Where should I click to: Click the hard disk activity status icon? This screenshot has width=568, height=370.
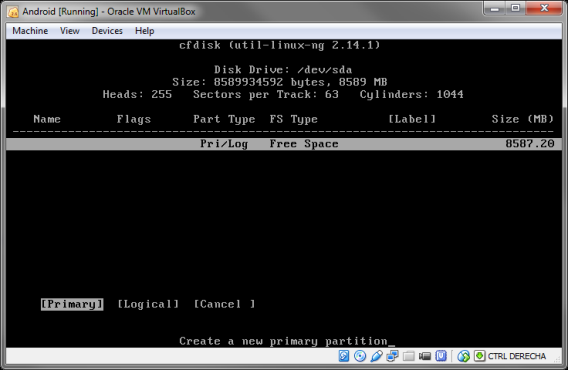click(343, 356)
